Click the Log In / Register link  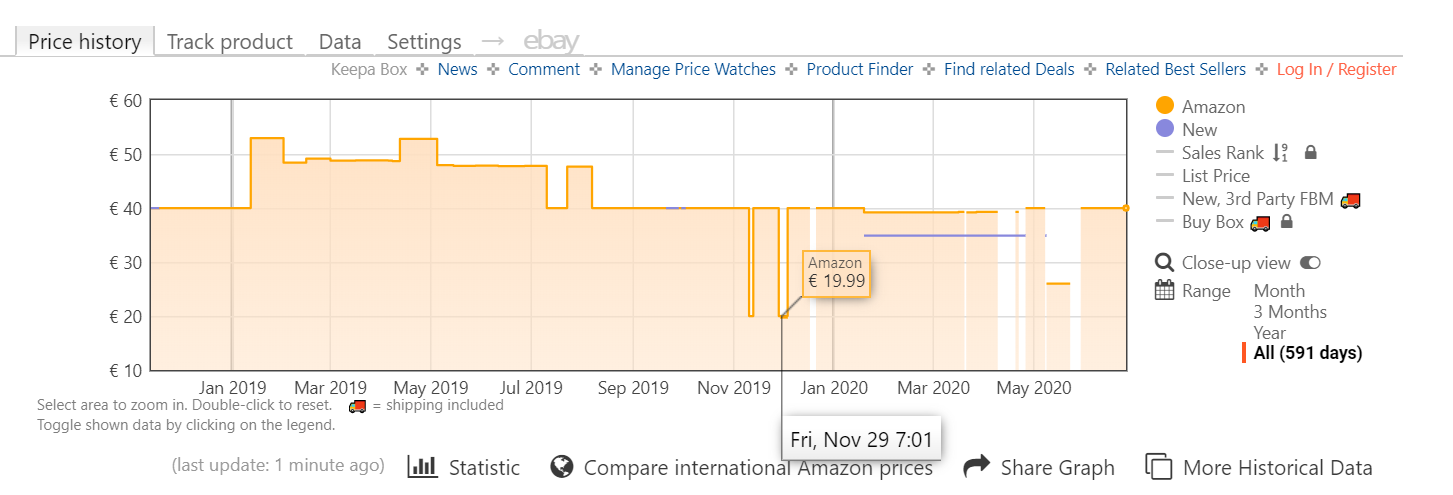pyautogui.click(x=1336, y=69)
